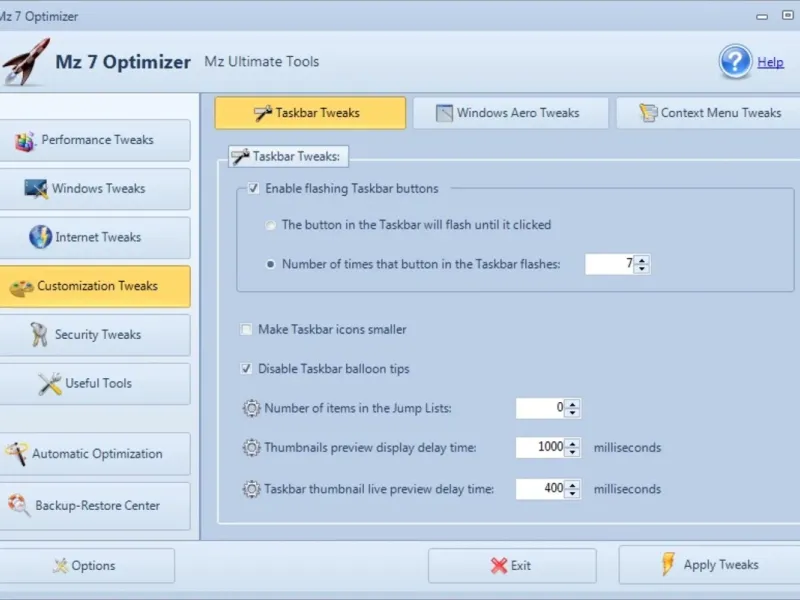Click the Options button
Screen dimensions: 800x600
pyautogui.click(x=87, y=565)
